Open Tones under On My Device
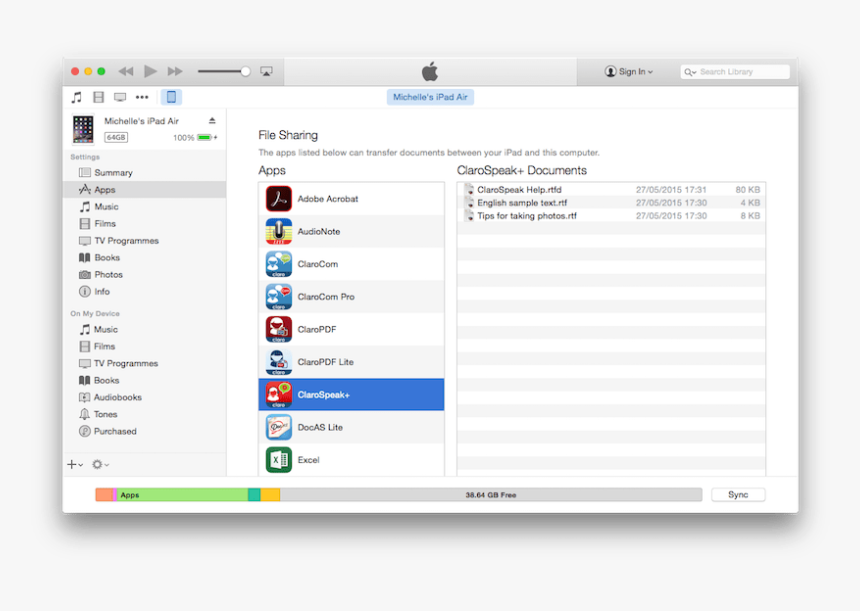 pyautogui.click(x=145, y=415)
